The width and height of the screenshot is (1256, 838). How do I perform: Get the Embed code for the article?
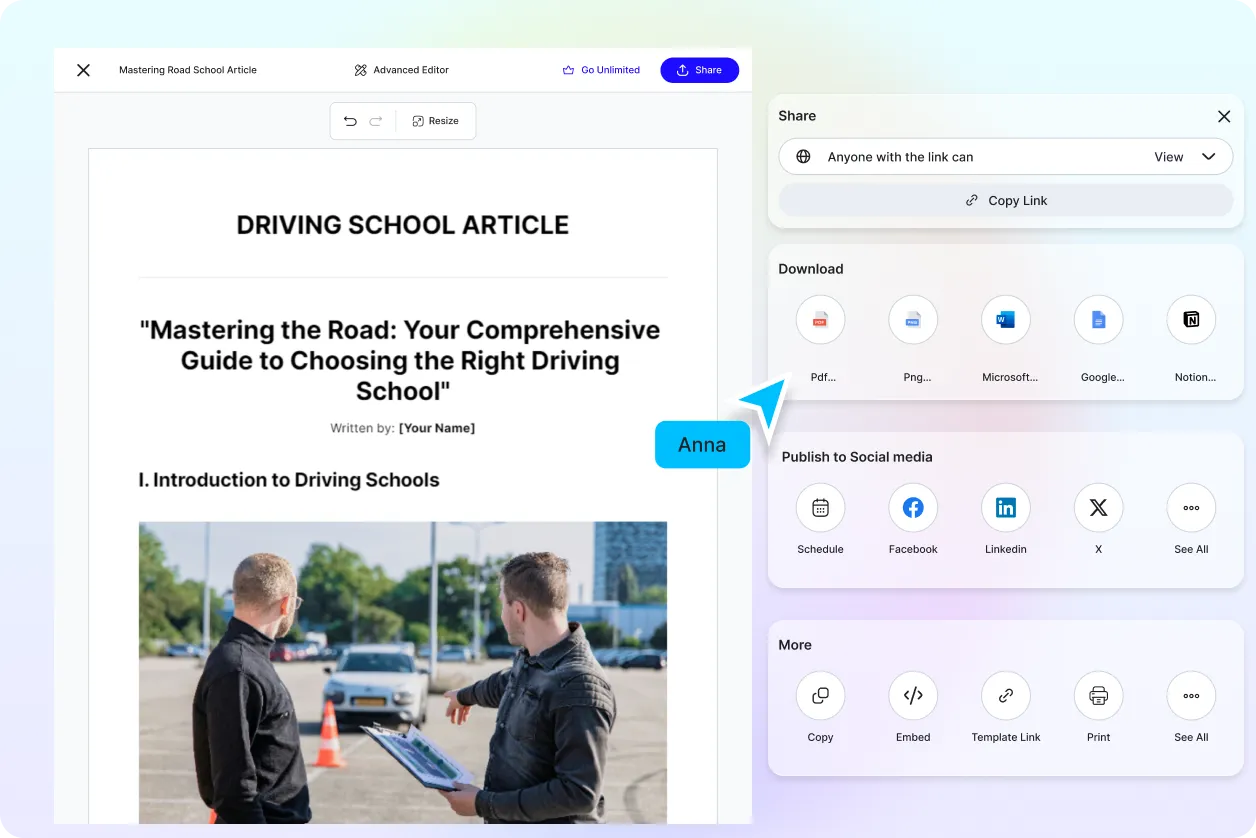pyautogui.click(x=913, y=695)
